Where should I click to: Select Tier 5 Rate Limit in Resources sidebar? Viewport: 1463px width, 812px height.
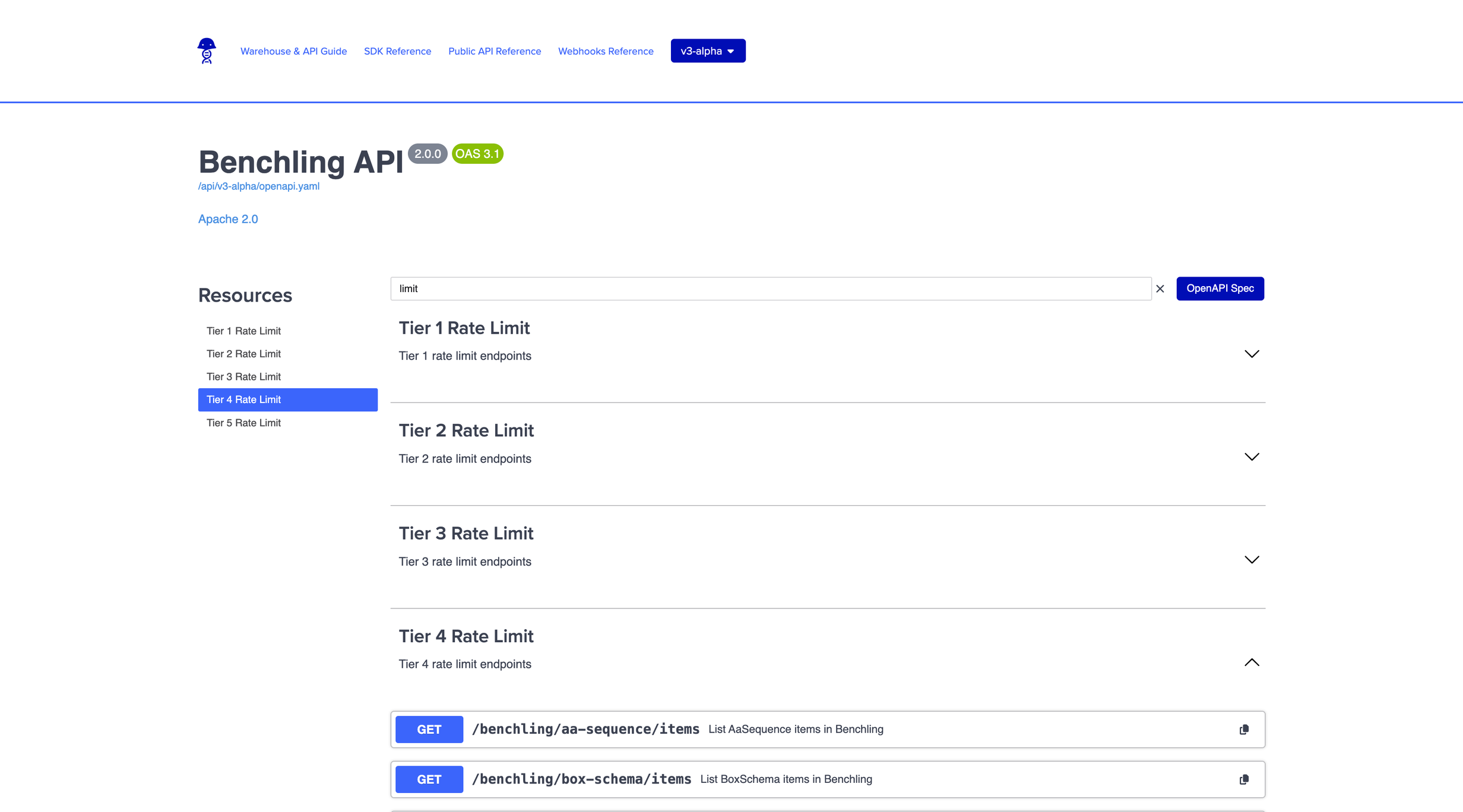click(287, 423)
